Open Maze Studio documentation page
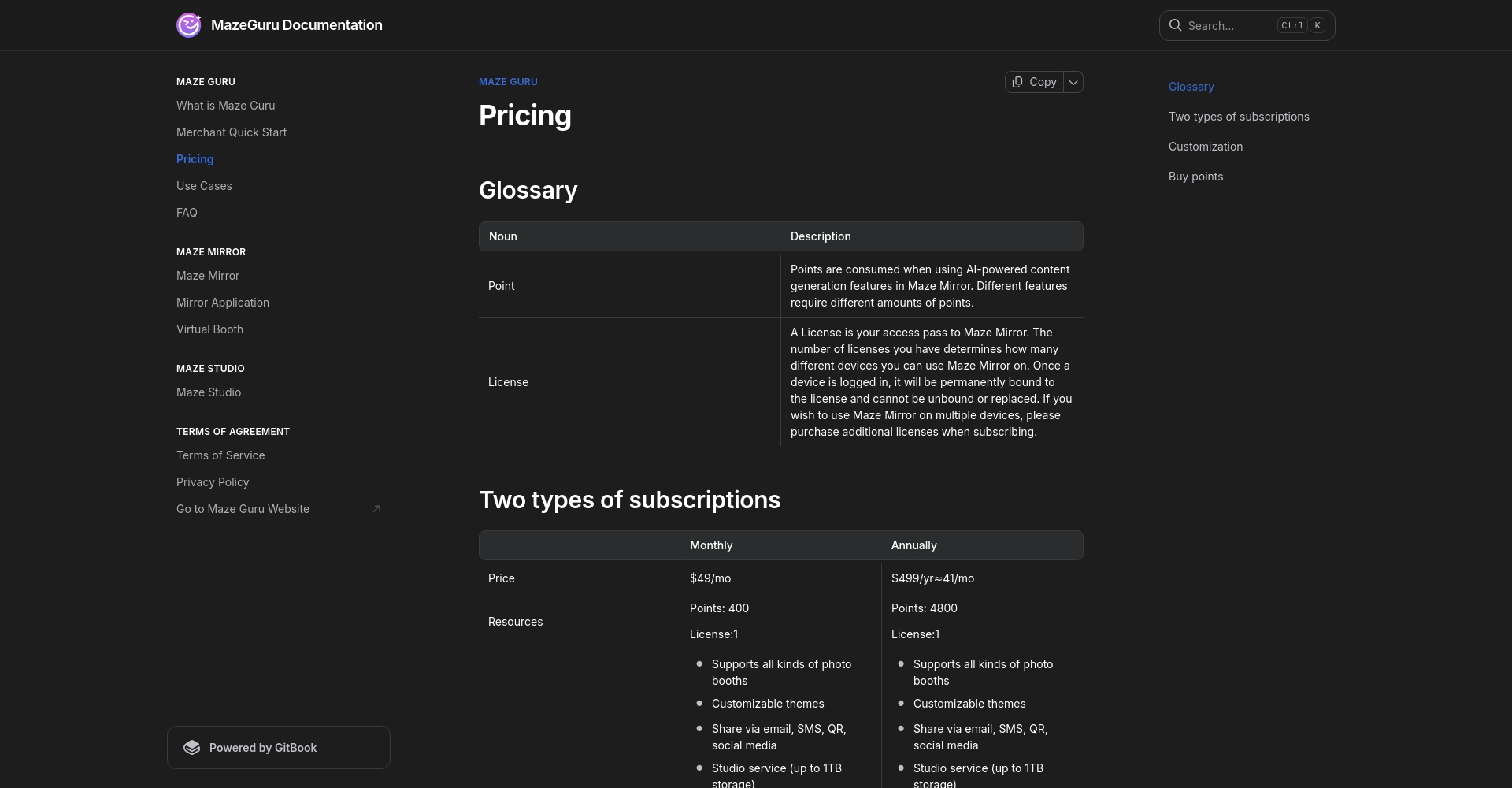 point(209,392)
